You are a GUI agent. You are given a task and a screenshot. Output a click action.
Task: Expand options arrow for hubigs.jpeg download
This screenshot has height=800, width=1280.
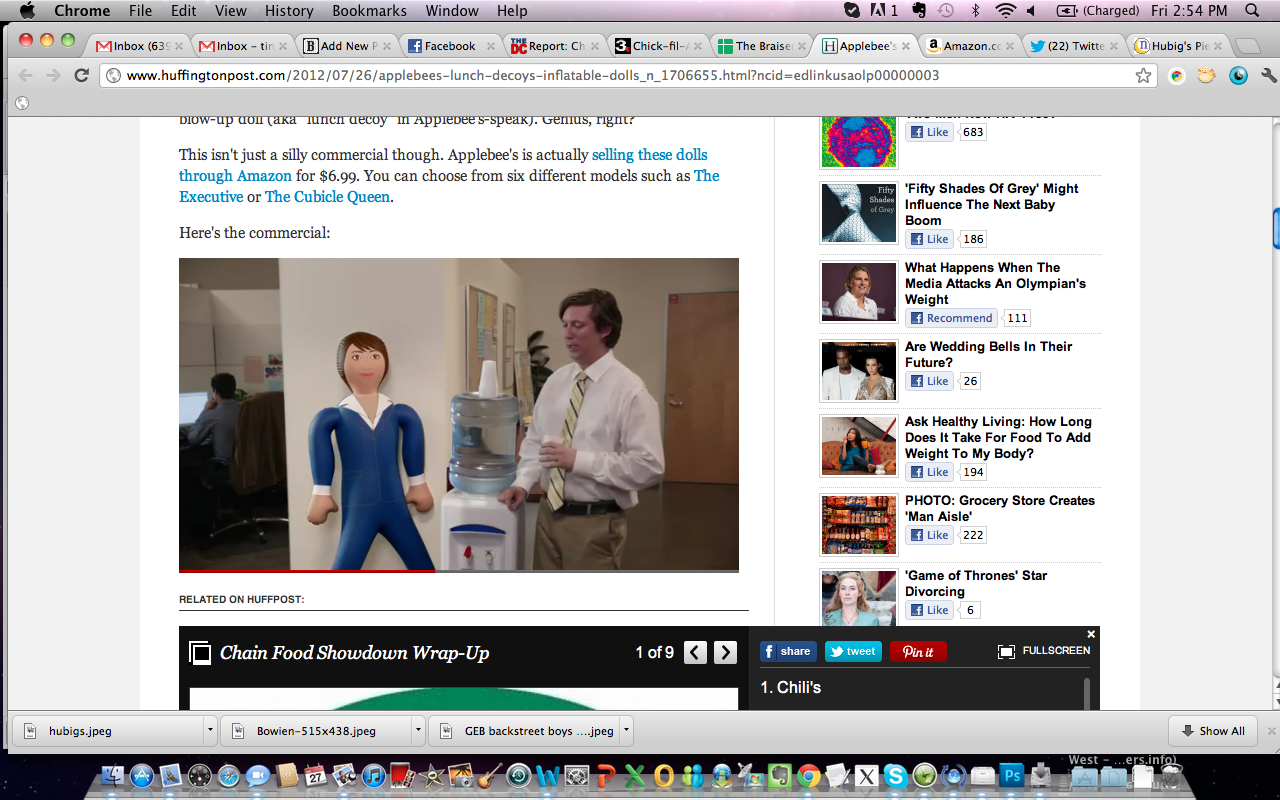click(x=209, y=731)
